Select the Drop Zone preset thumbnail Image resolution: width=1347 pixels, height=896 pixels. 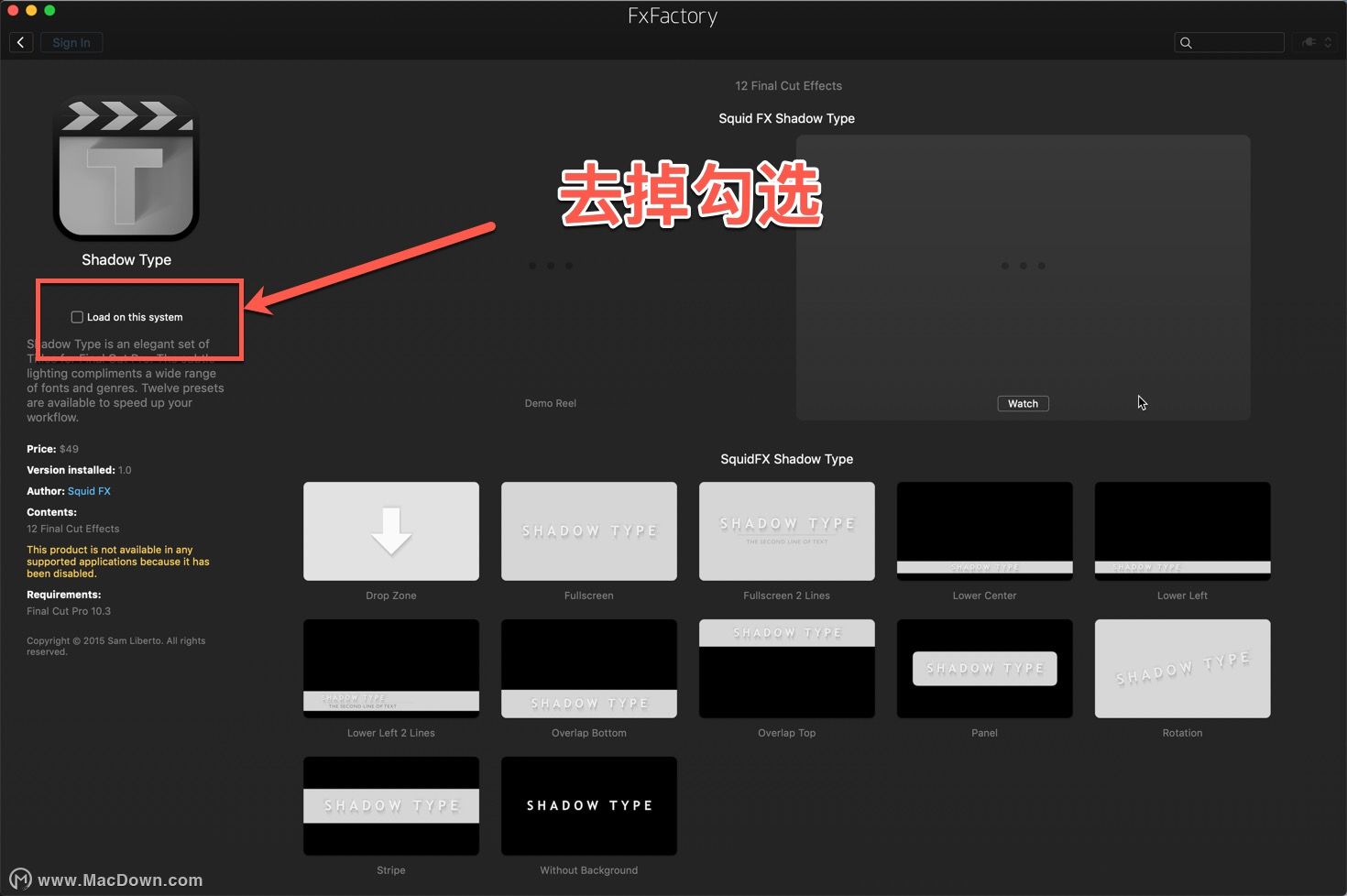point(391,531)
